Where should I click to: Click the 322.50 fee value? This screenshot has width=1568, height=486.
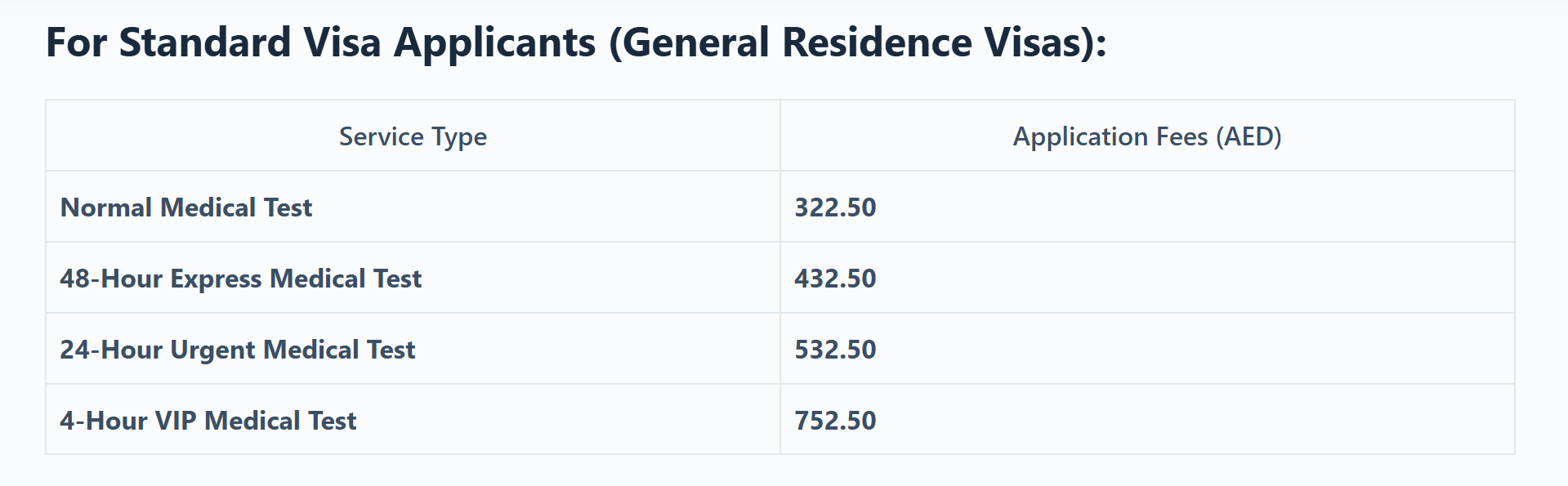pyautogui.click(x=835, y=207)
